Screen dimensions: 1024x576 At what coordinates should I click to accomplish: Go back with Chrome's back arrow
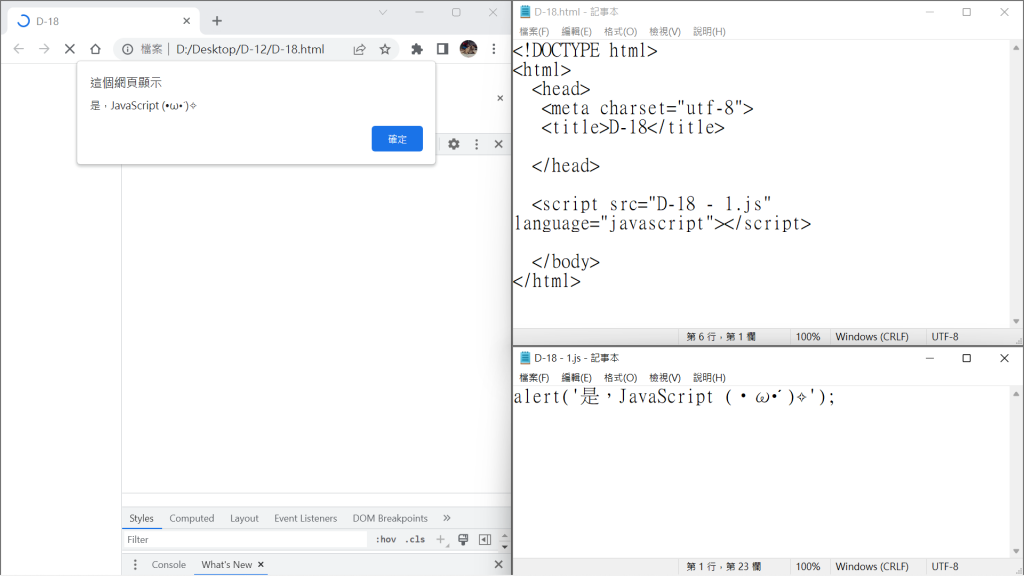click(x=19, y=49)
